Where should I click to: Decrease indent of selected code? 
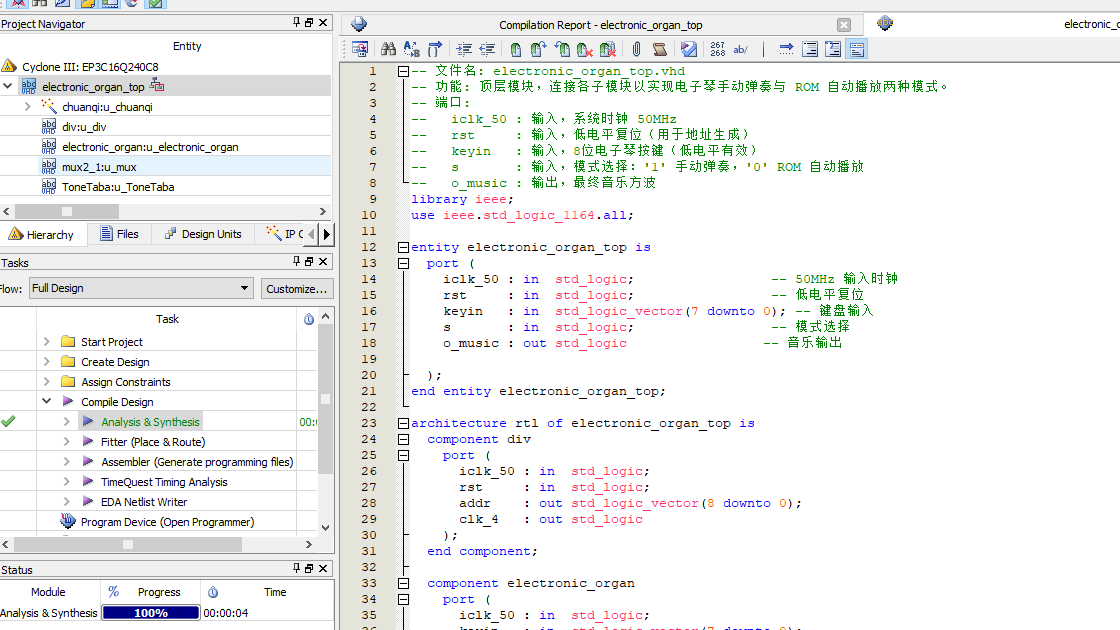(x=487, y=49)
